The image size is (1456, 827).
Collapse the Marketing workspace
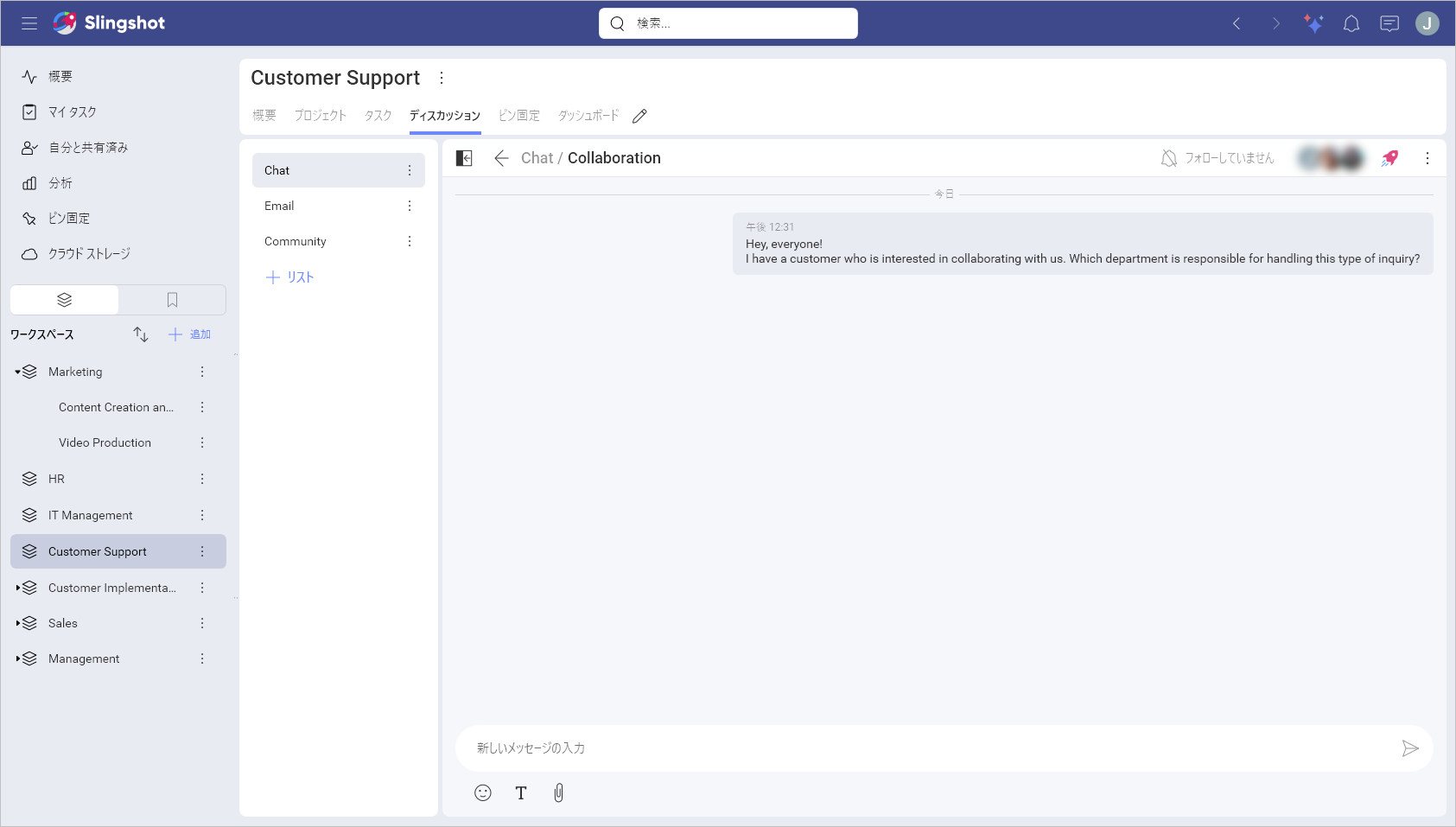click(x=17, y=372)
